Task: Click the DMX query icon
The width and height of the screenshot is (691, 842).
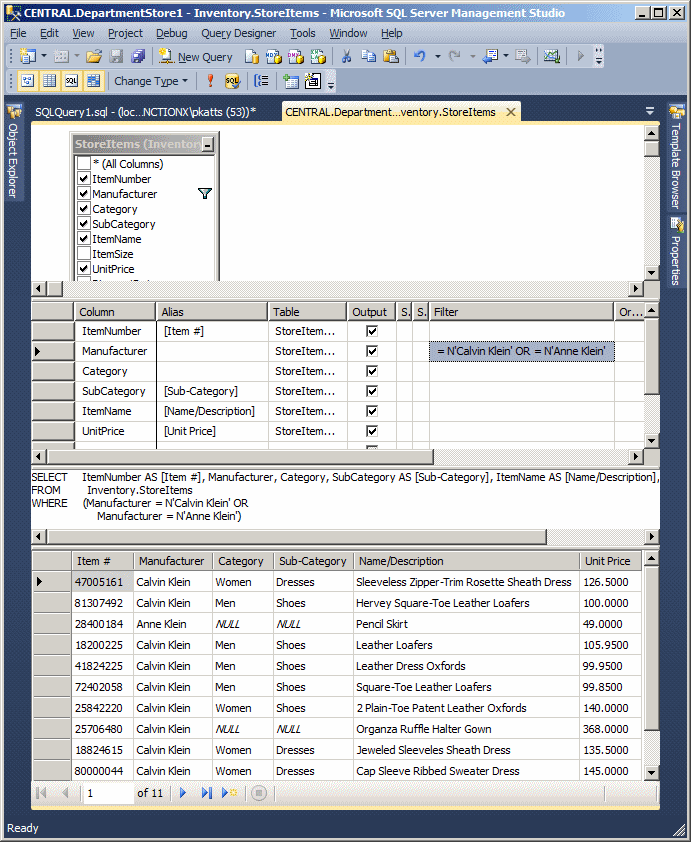Action: click(x=296, y=56)
